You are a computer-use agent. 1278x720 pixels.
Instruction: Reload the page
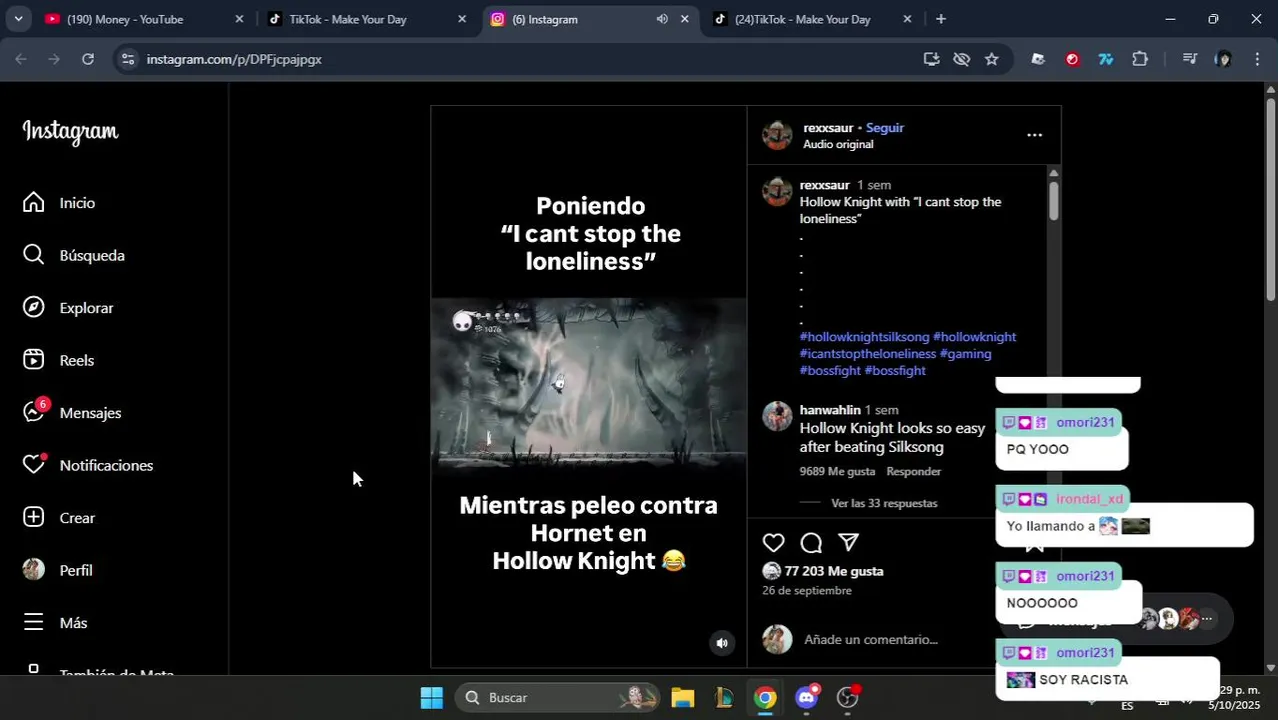pos(88,59)
